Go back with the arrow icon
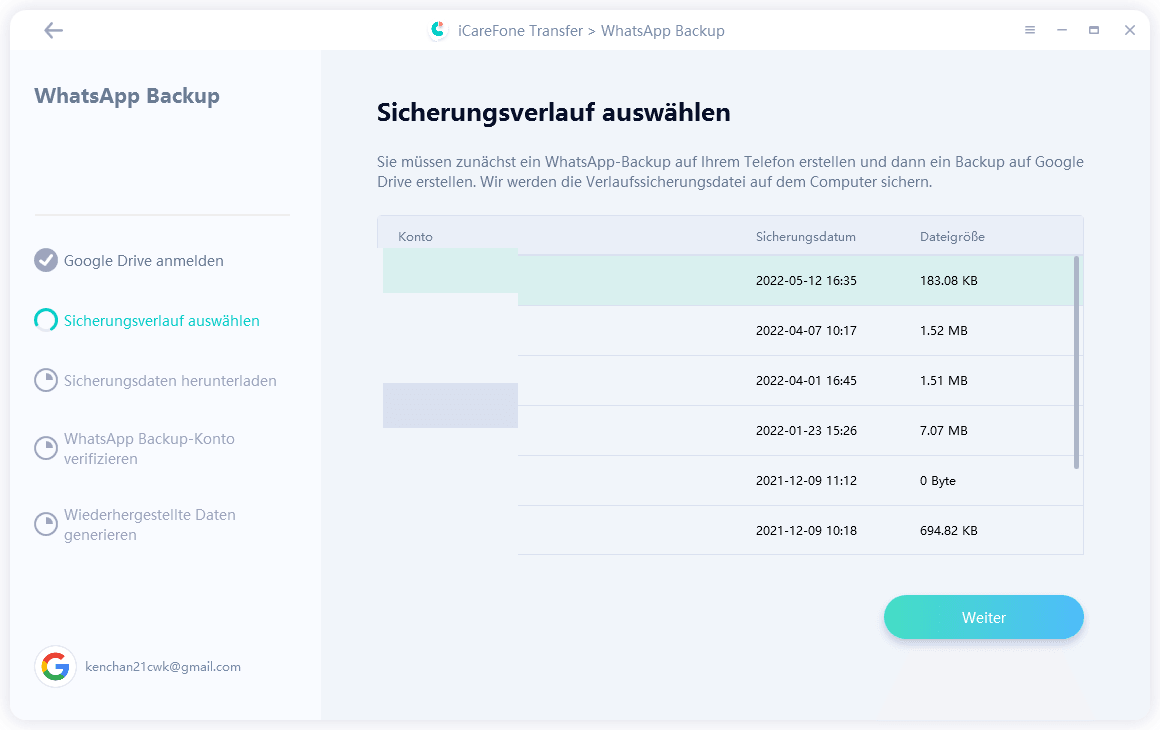The height and width of the screenshot is (730, 1160). [x=53, y=30]
